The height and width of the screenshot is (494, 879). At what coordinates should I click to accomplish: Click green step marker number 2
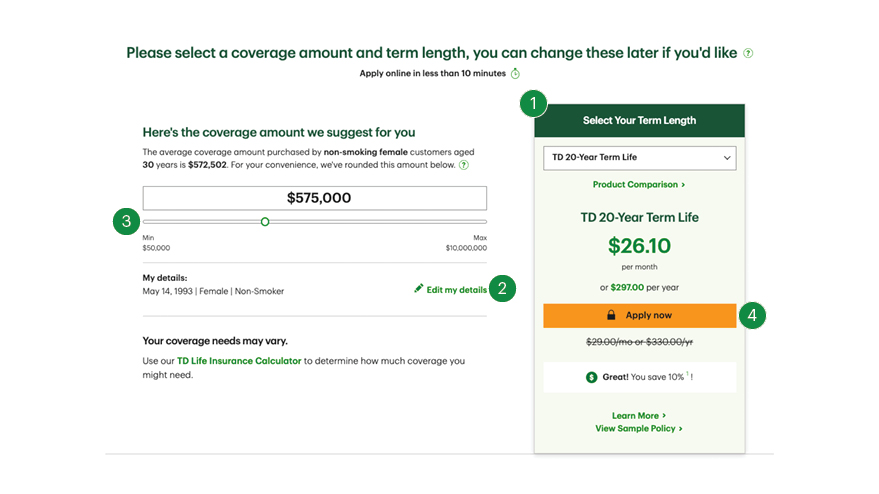click(502, 288)
